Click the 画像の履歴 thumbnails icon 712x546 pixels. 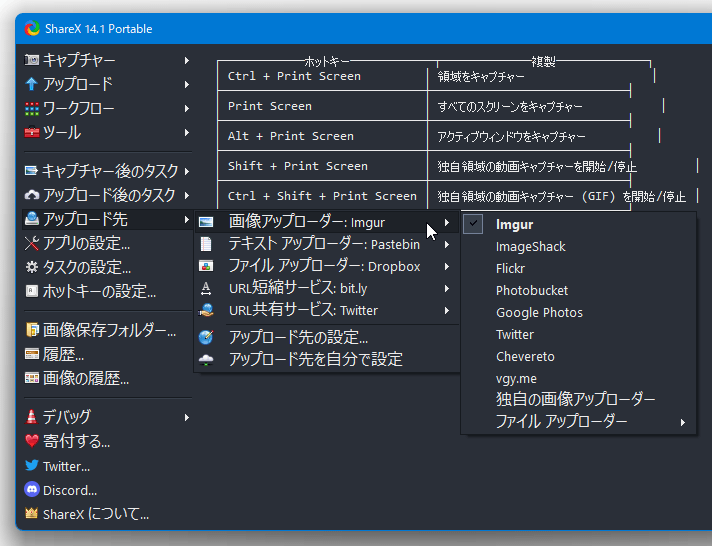tap(32, 378)
